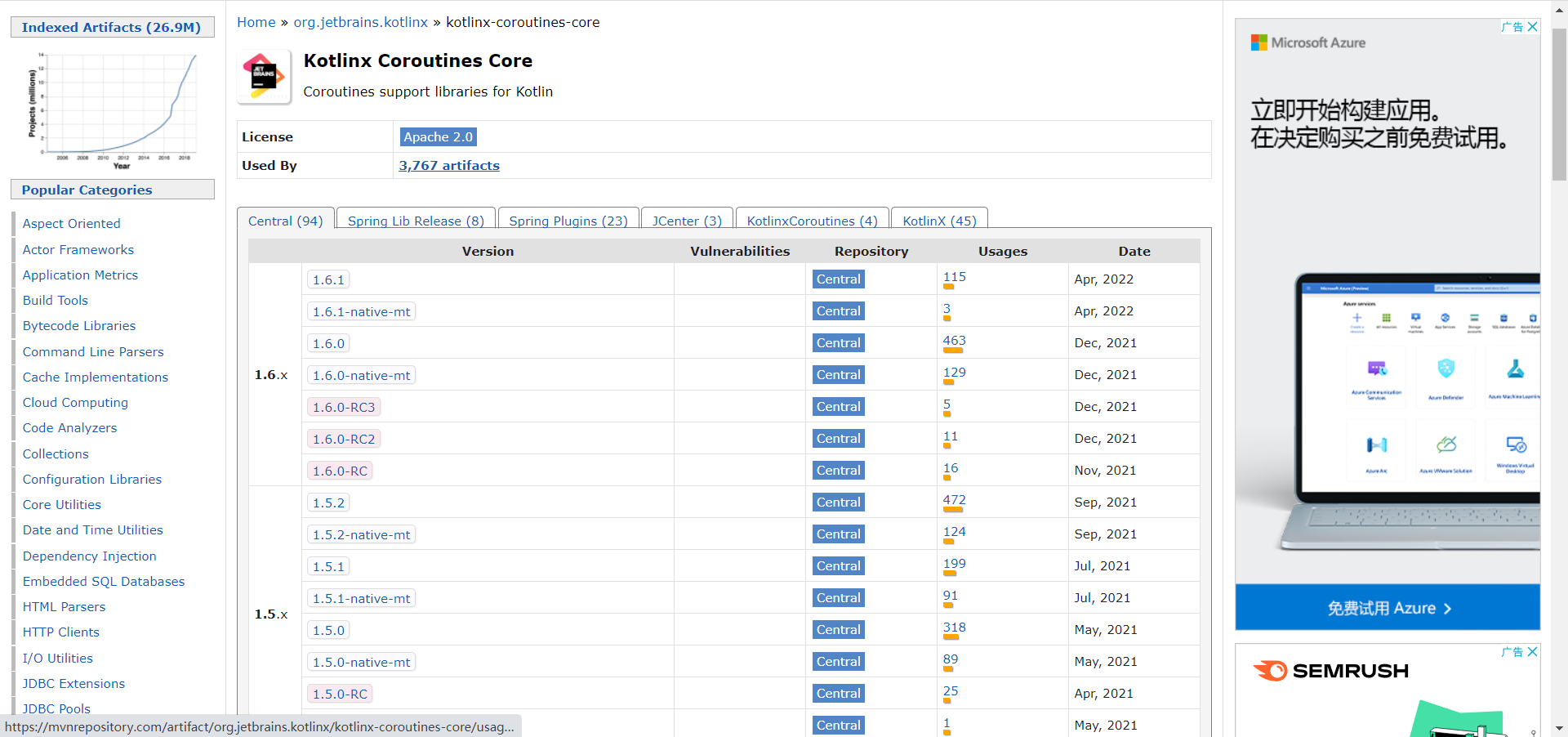Go to Home breadcrumb
Image resolution: width=1568 pixels, height=737 pixels.
point(256,22)
